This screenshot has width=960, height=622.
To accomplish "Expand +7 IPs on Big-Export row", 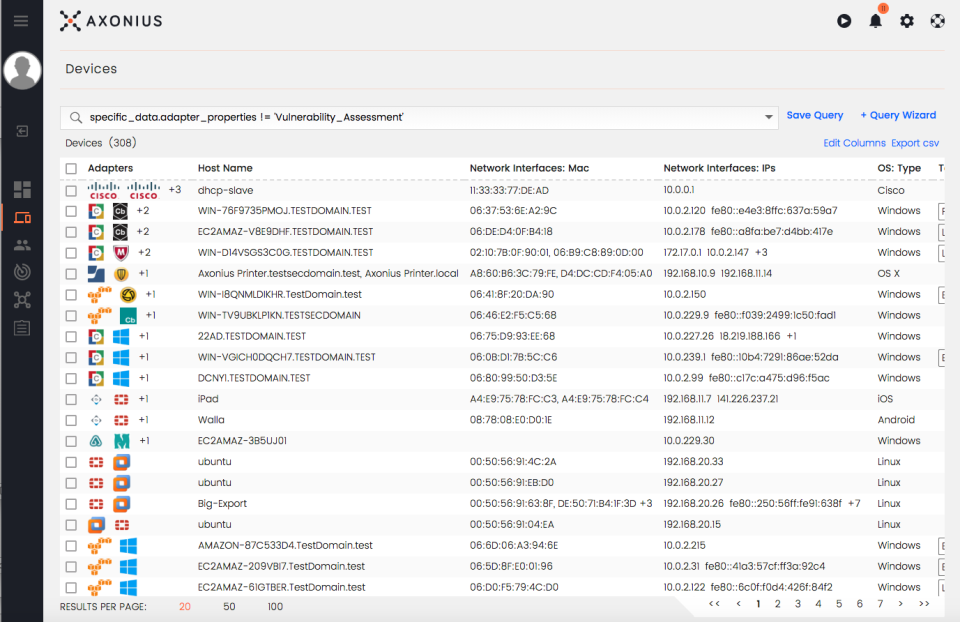I will pyautogui.click(x=854, y=503).
